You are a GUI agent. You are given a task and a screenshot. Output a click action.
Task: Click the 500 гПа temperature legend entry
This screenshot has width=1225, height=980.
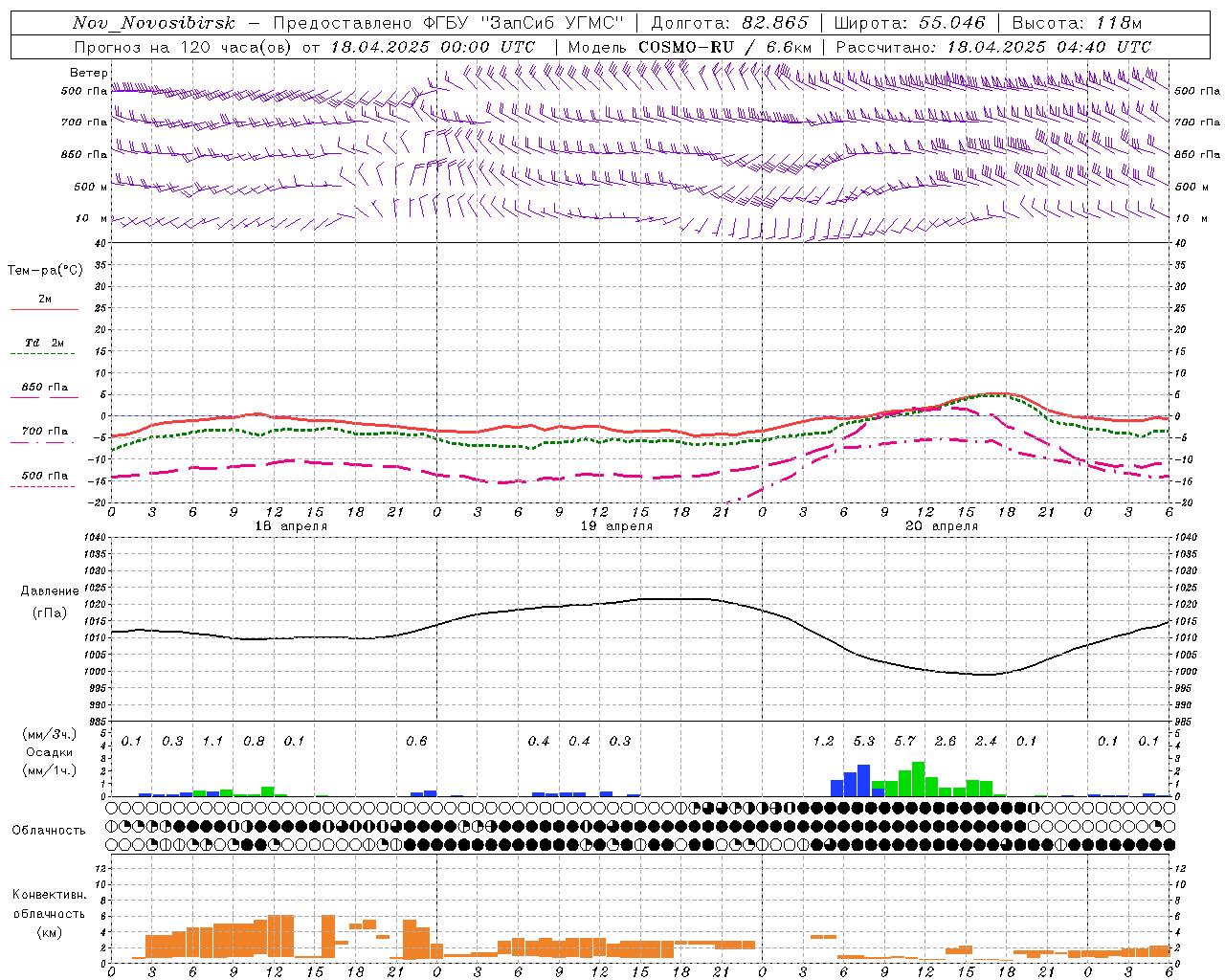pyautogui.click(x=45, y=476)
